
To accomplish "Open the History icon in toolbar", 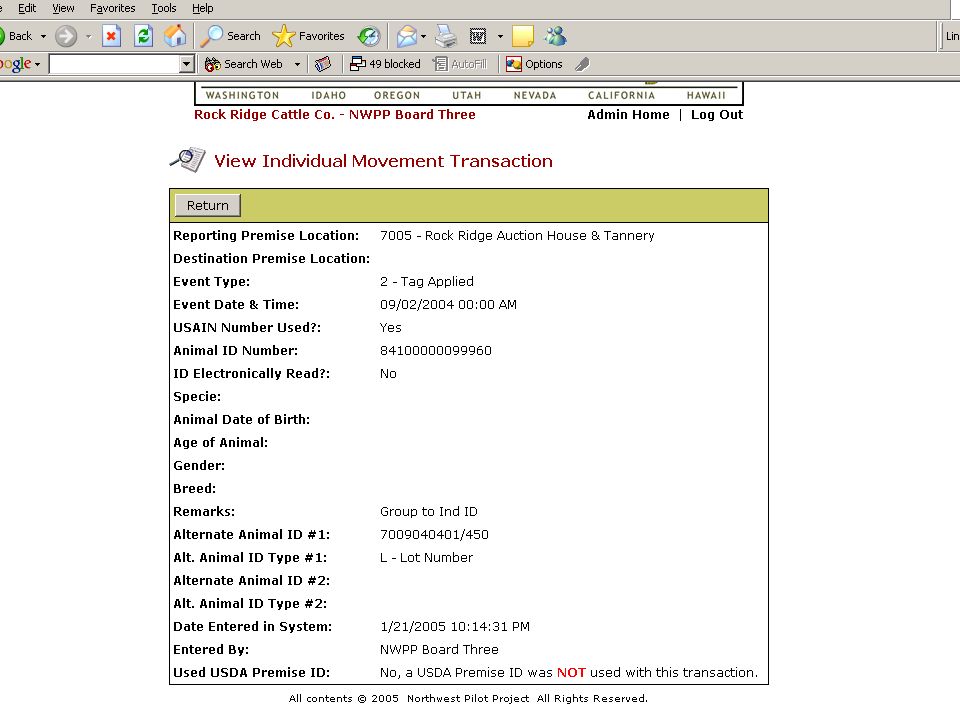I will click(369, 36).
